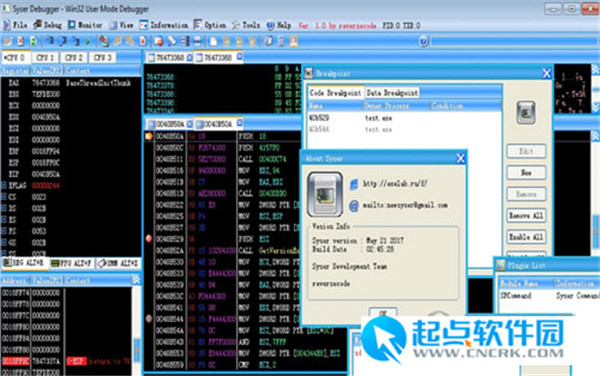The width and height of the screenshot is (600, 376).
Task: Expand the DS segment register entry
Action: point(4,208)
